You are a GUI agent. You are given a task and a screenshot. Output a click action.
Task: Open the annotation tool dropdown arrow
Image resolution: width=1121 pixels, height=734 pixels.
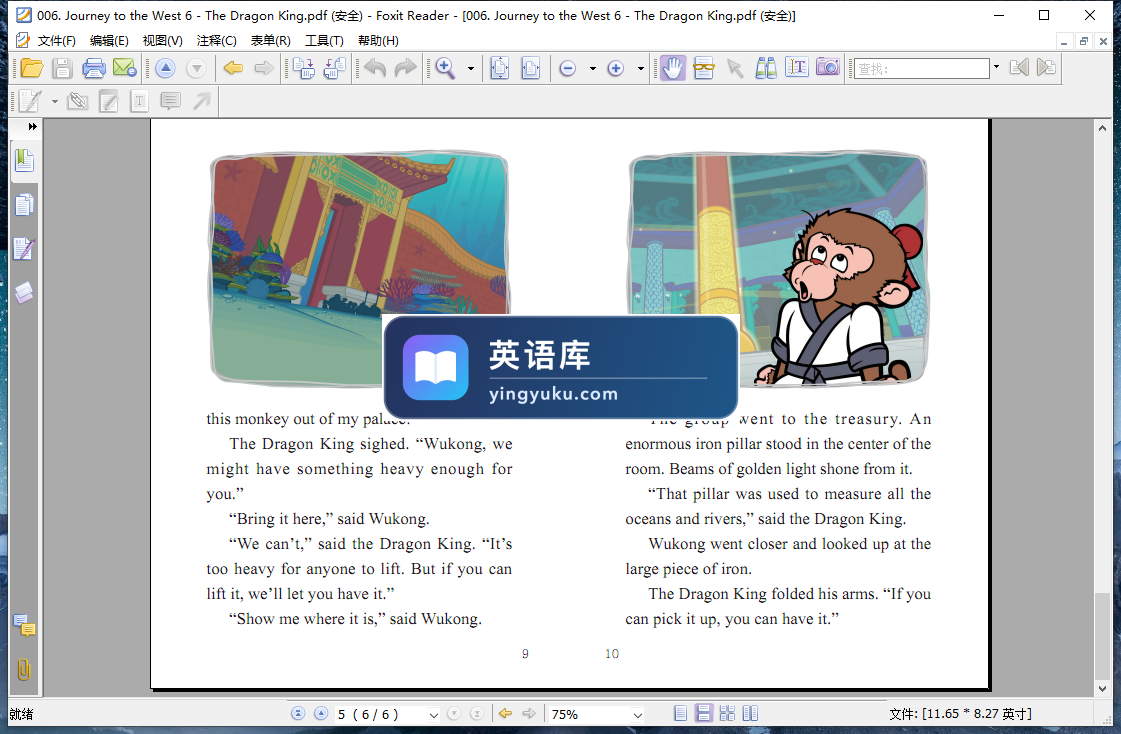coord(54,102)
